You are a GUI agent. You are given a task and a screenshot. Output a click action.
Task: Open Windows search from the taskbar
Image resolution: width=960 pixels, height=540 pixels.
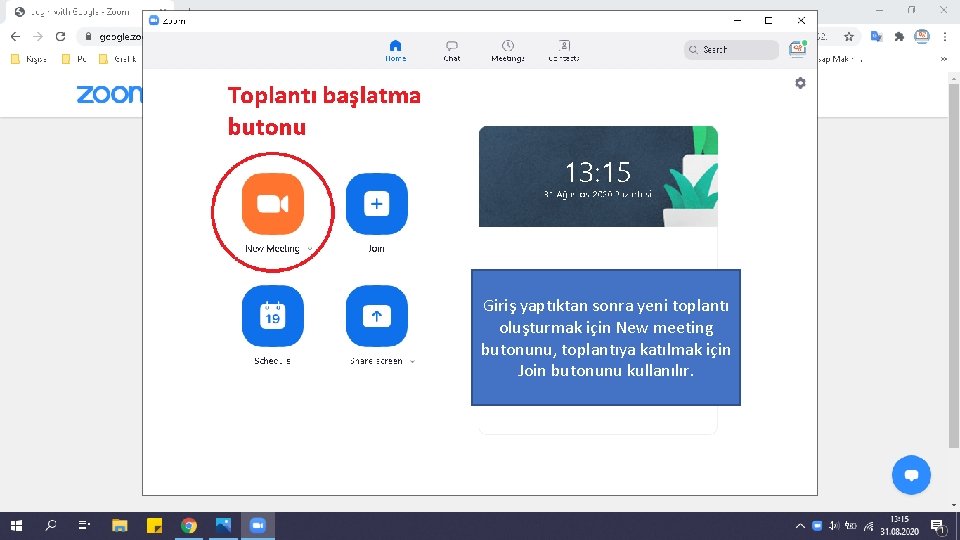pos(51,525)
